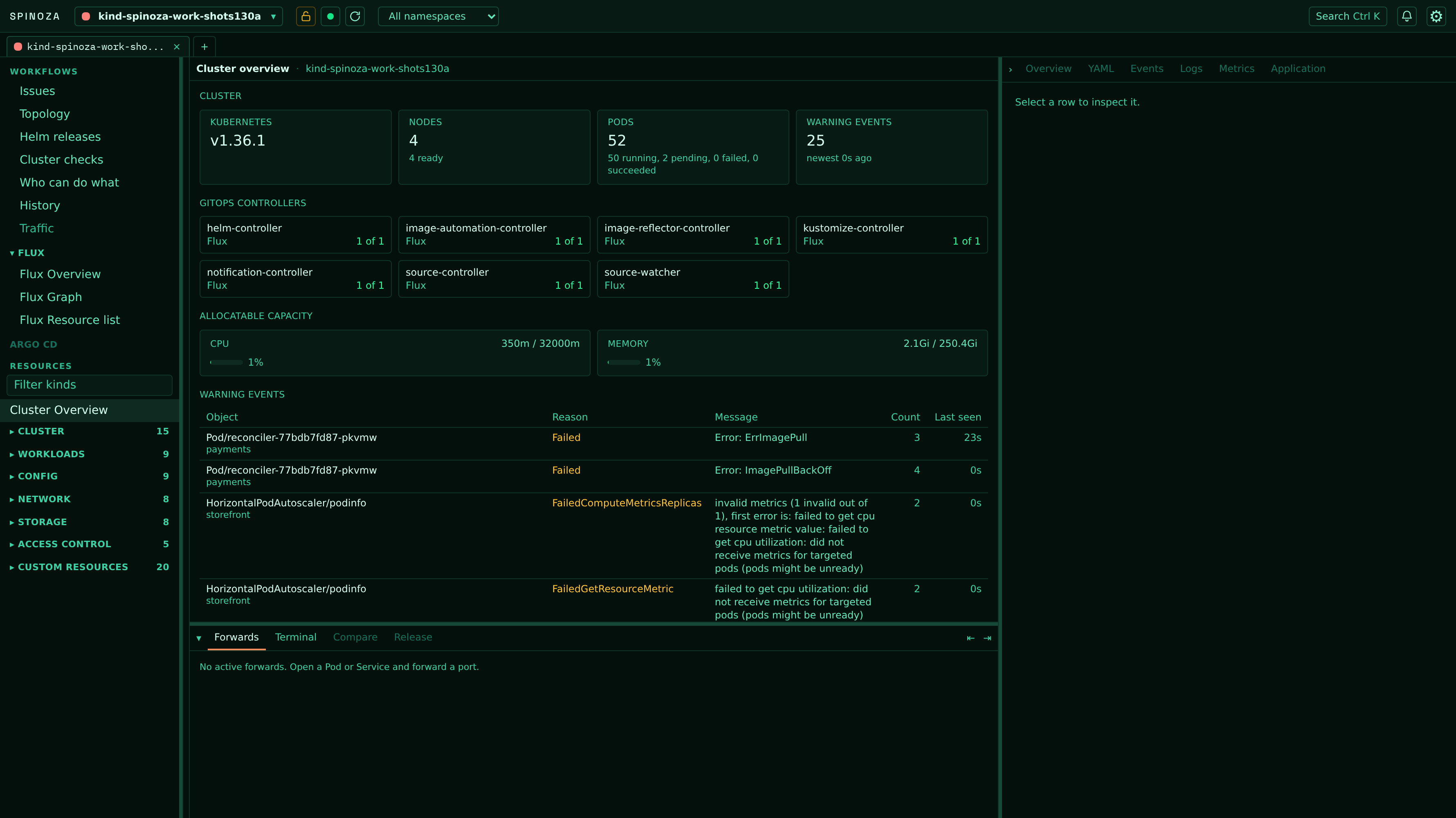This screenshot has height=818, width=1456.
Task: Open the source-controller card
Action: pos(494,279)
